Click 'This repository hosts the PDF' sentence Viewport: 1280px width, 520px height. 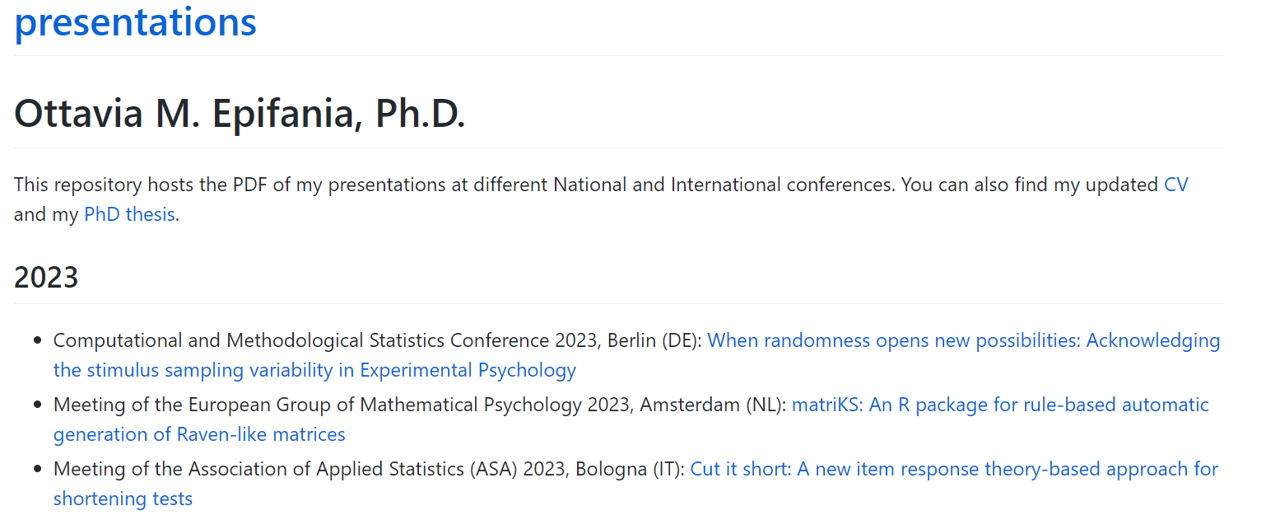(x=153, y=185)
